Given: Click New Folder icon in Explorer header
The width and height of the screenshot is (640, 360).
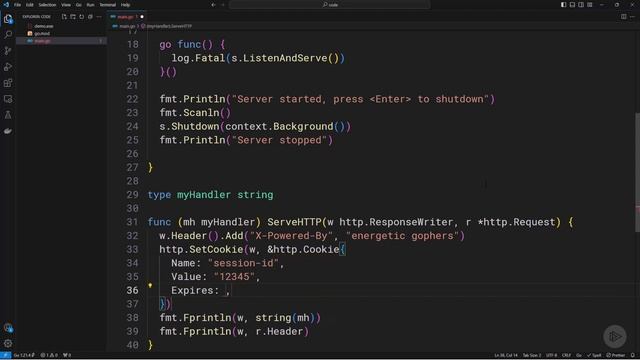Looking at the screenshot, I should [73, 17].
